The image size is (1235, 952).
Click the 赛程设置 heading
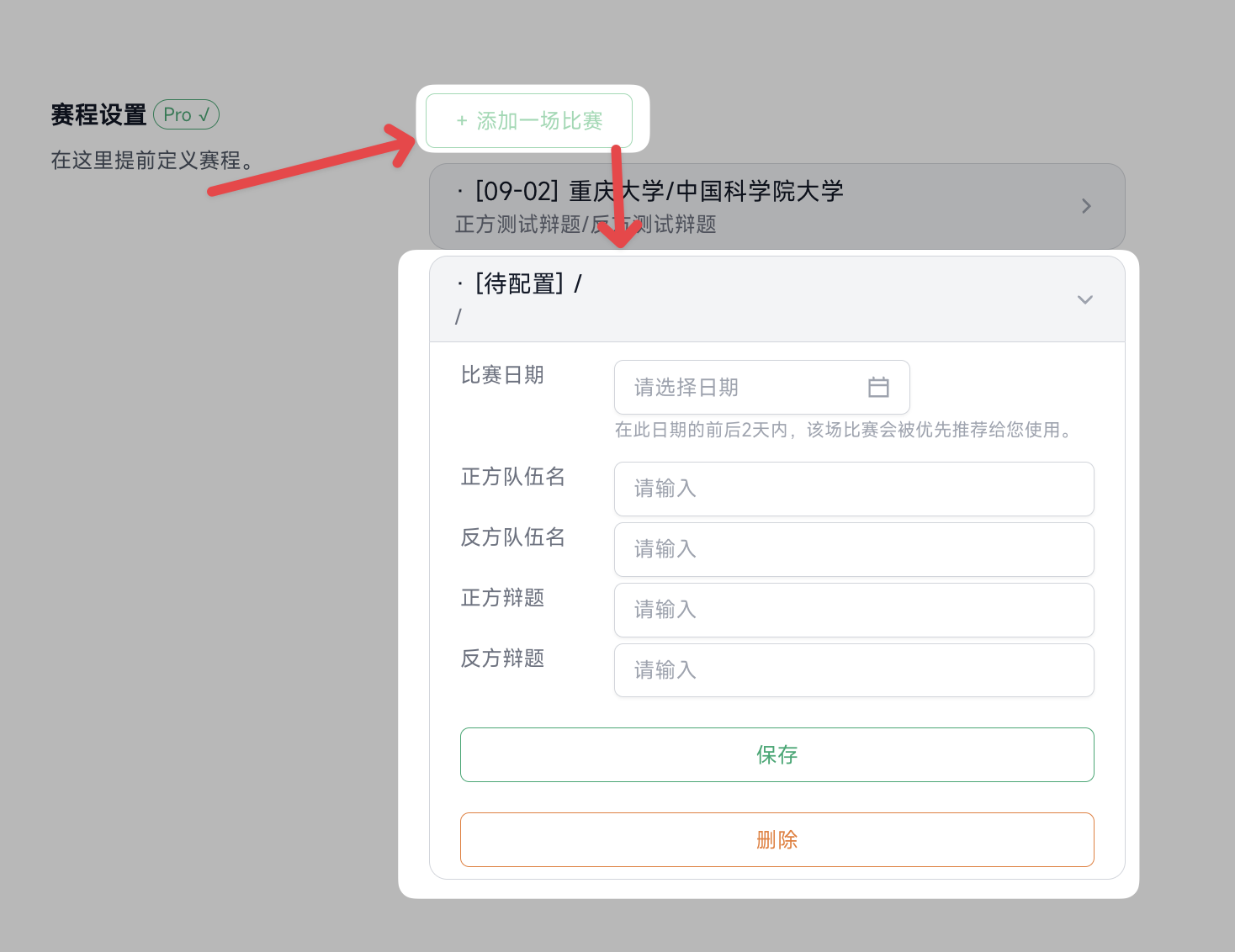[x=98, y=114]
